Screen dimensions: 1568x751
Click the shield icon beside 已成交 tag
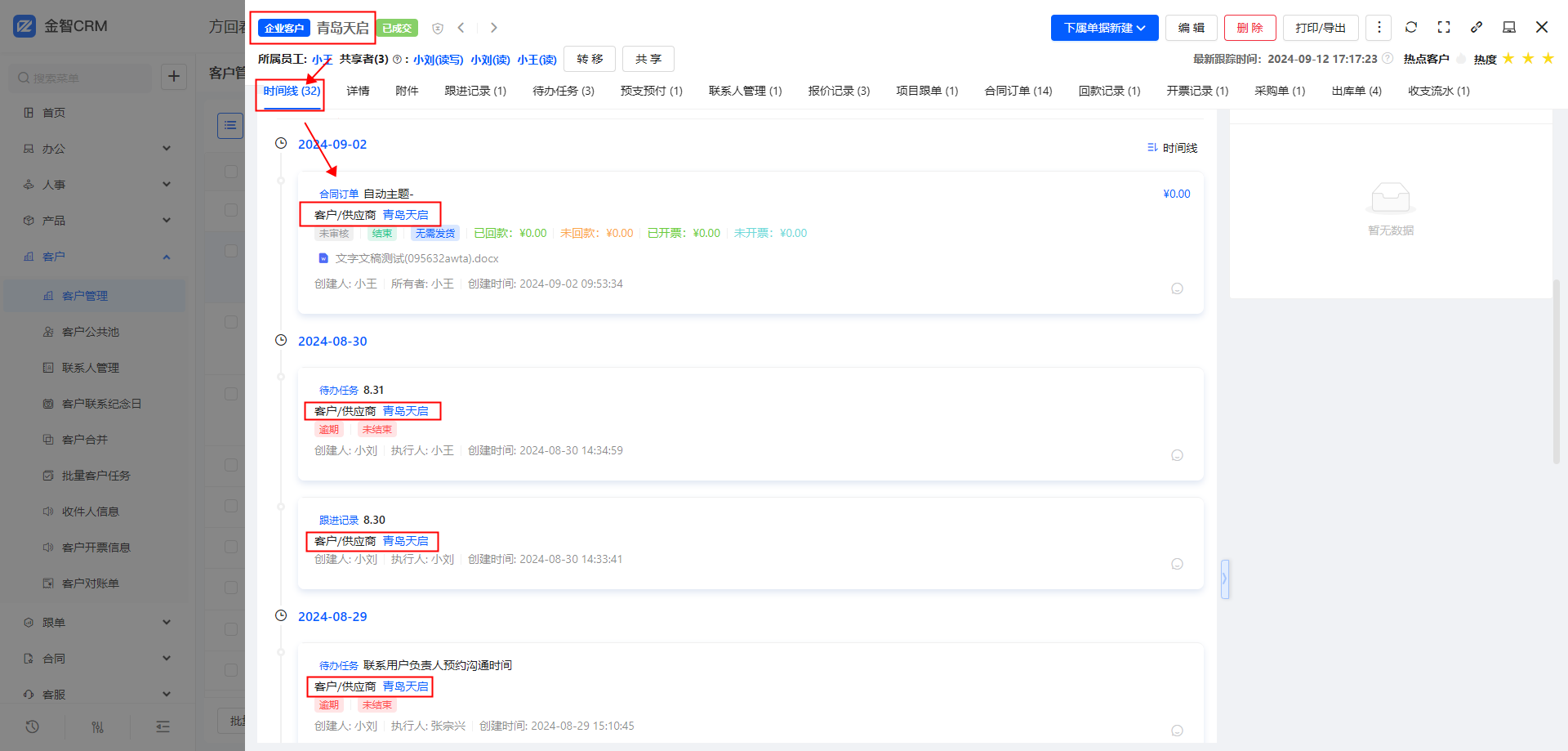tap(438, 29)
